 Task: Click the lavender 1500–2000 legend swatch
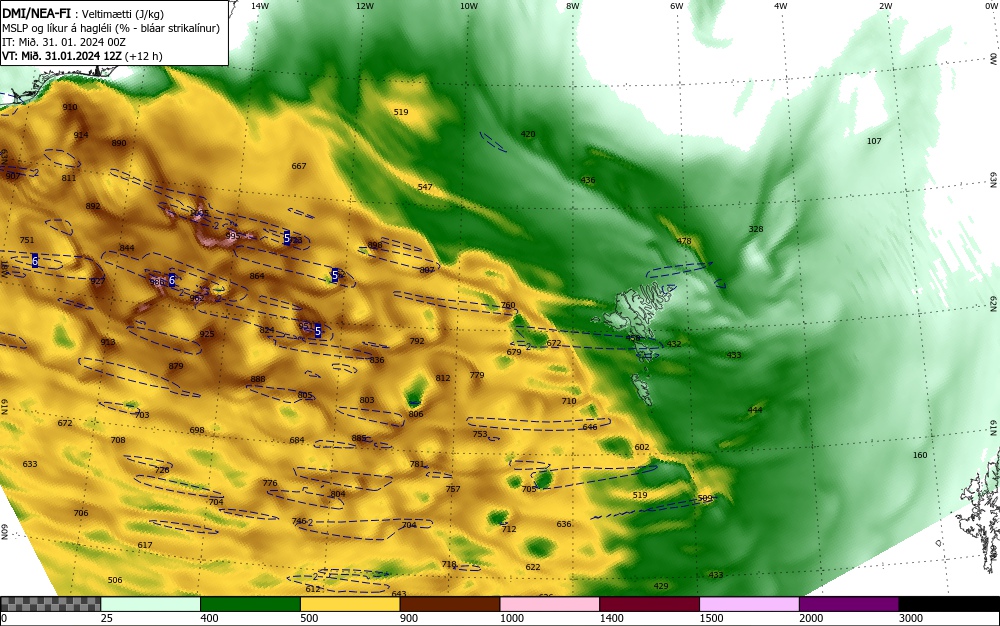click(749, 604)
